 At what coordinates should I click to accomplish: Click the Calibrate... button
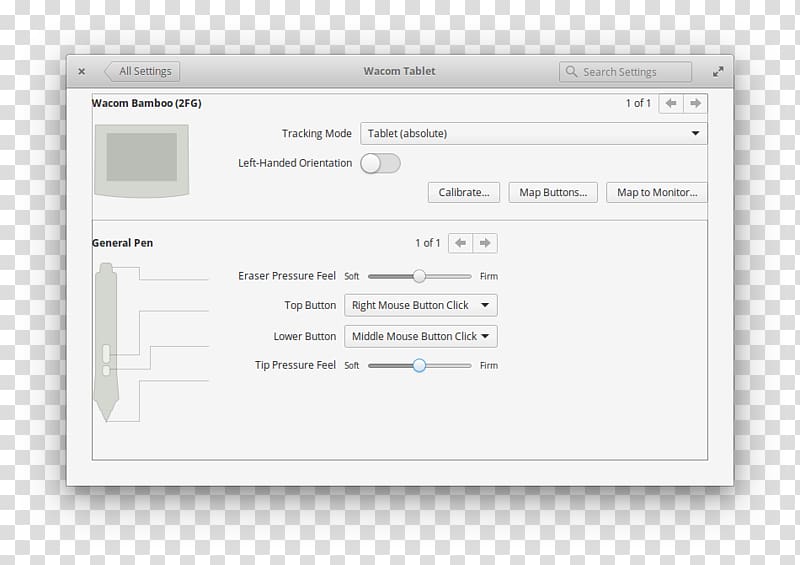[x=464, y=192]
